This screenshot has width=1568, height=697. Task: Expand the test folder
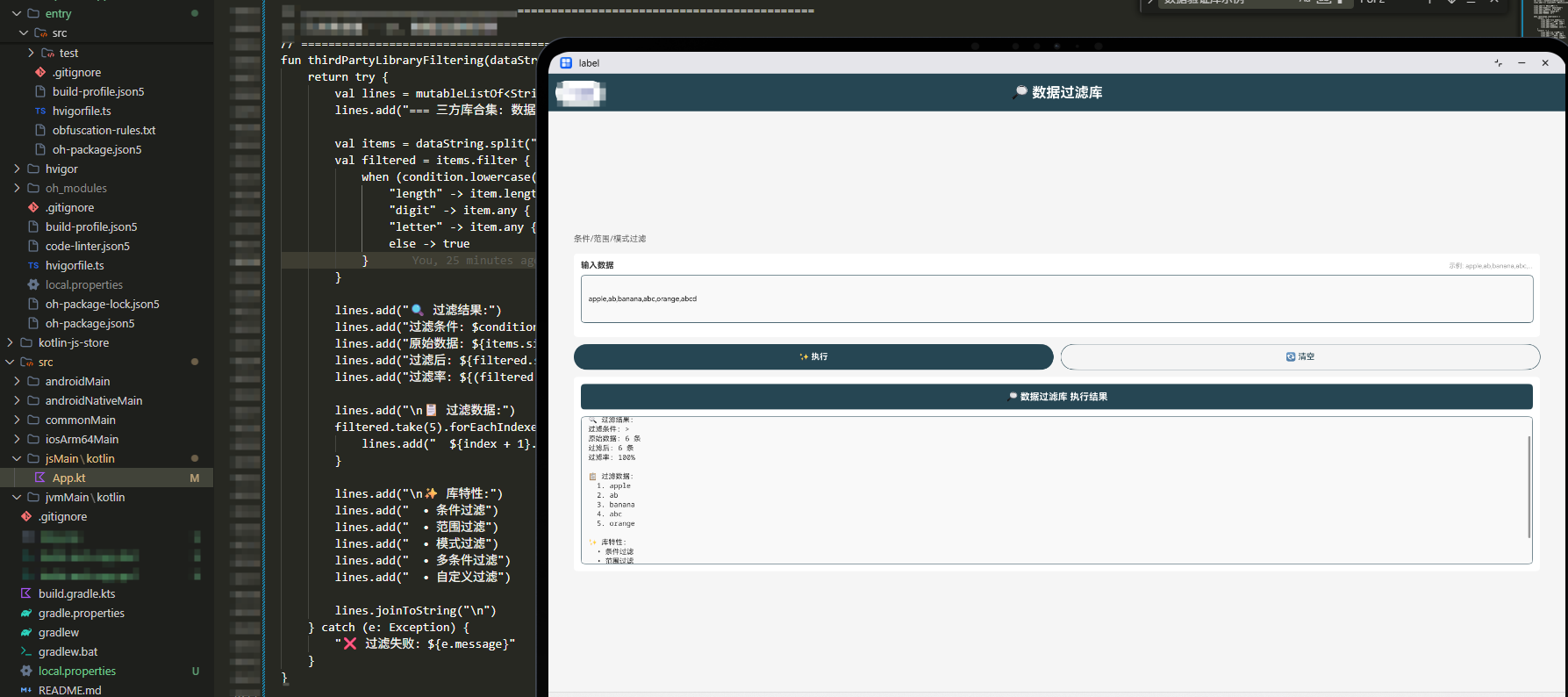31,53
